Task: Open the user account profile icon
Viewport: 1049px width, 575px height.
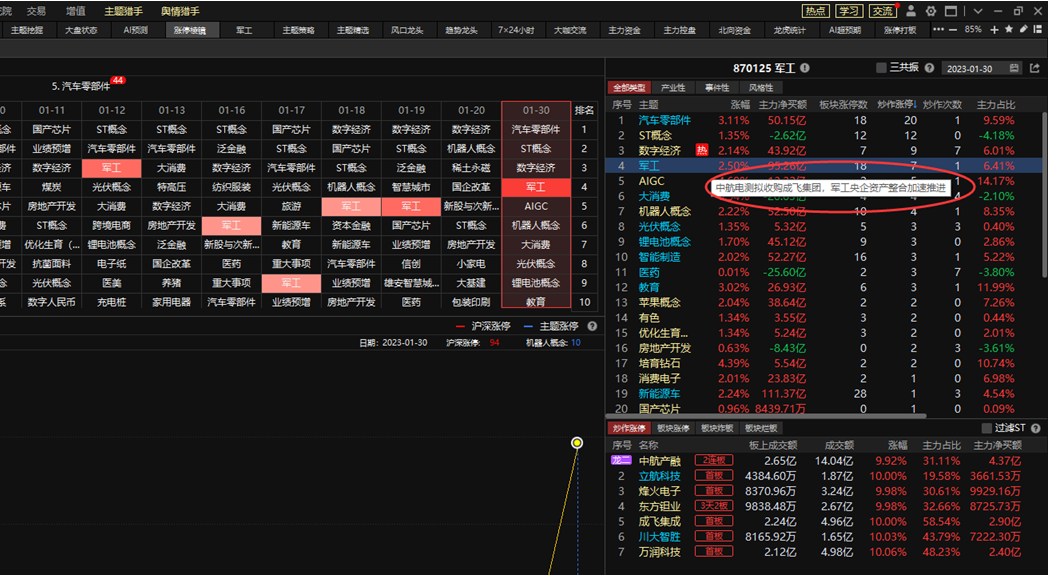Action: click(912, 11)
